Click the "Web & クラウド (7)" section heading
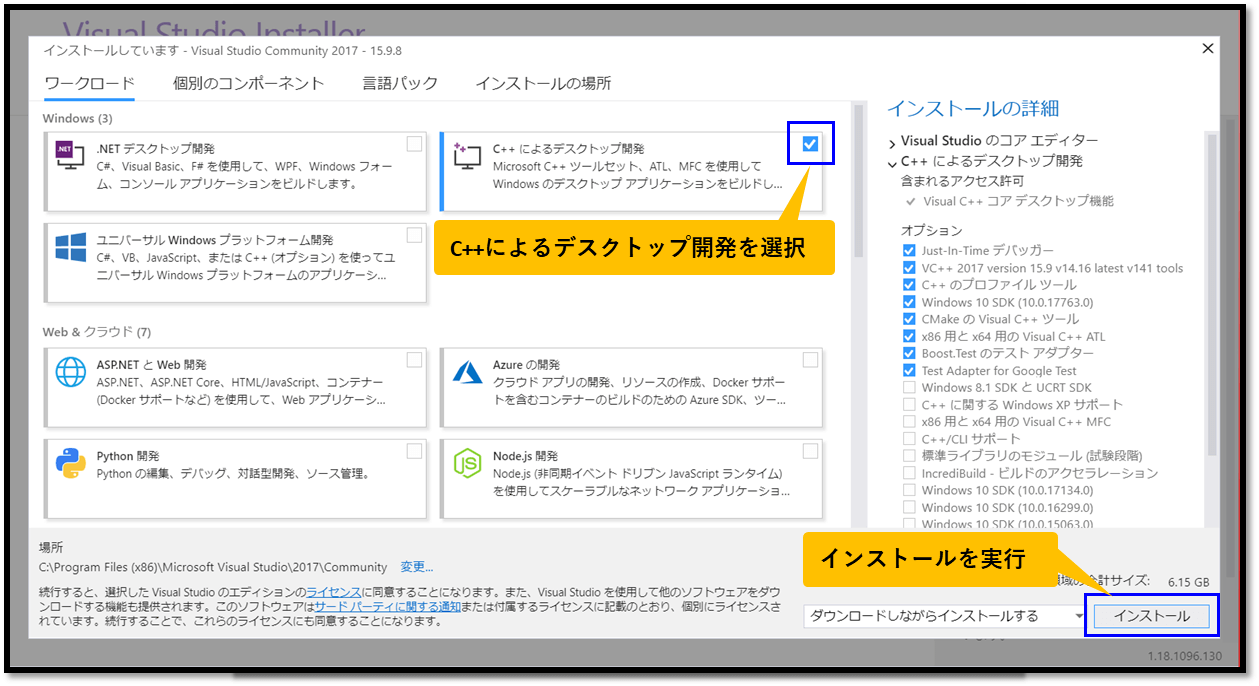The width and height of the screenshot is (1259, 686). pyautogui.click(x=97, y=332)
